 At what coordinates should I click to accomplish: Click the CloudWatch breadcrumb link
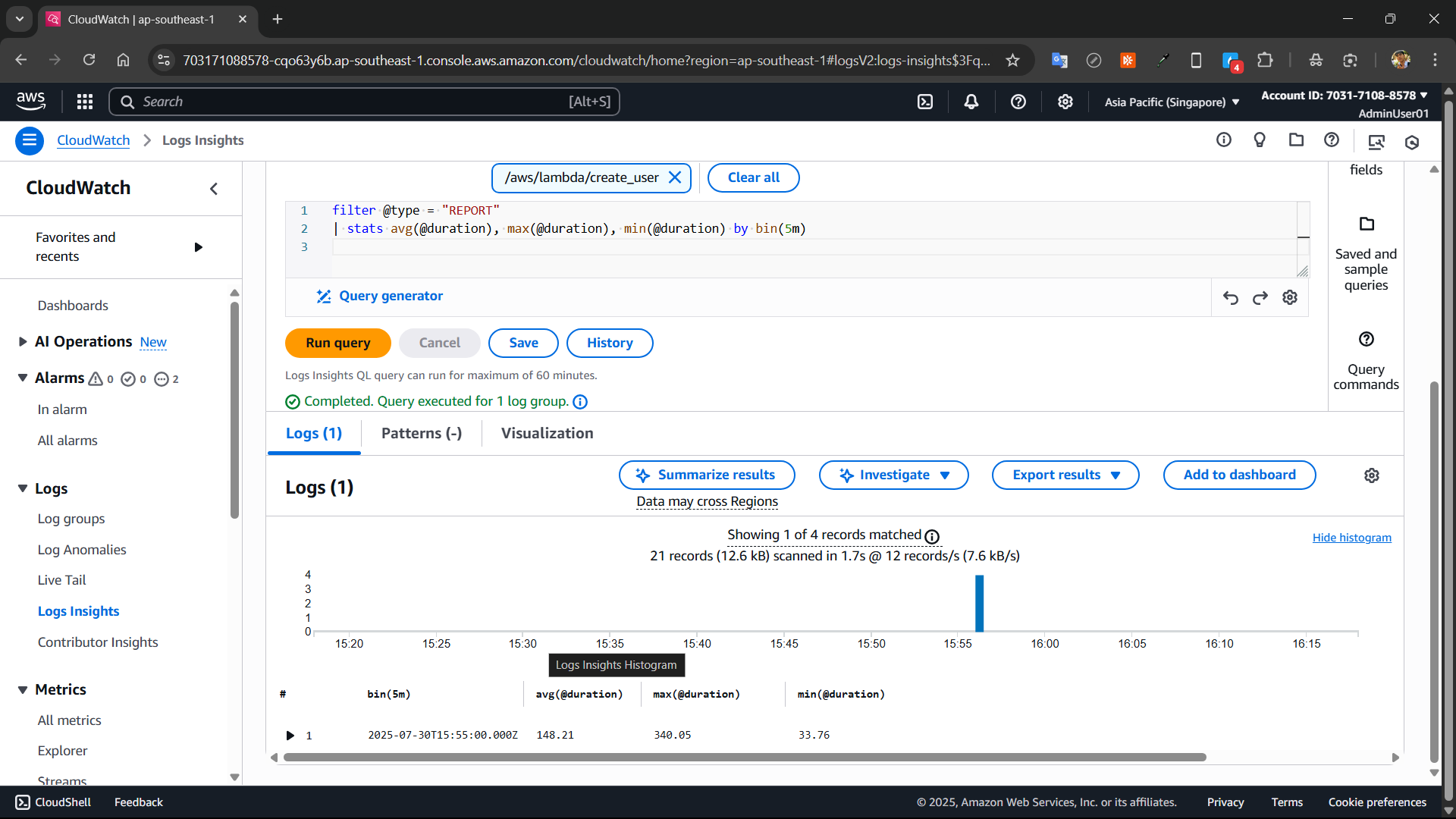click(93, 140)
